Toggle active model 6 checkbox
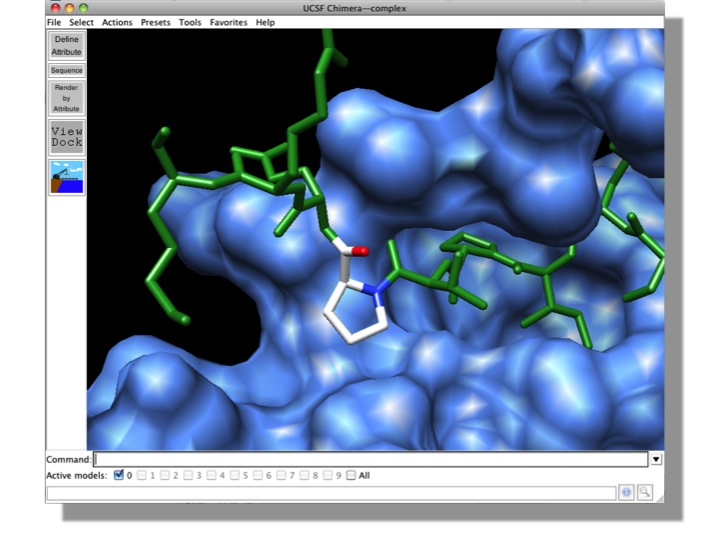 click(x=258, y=475)
